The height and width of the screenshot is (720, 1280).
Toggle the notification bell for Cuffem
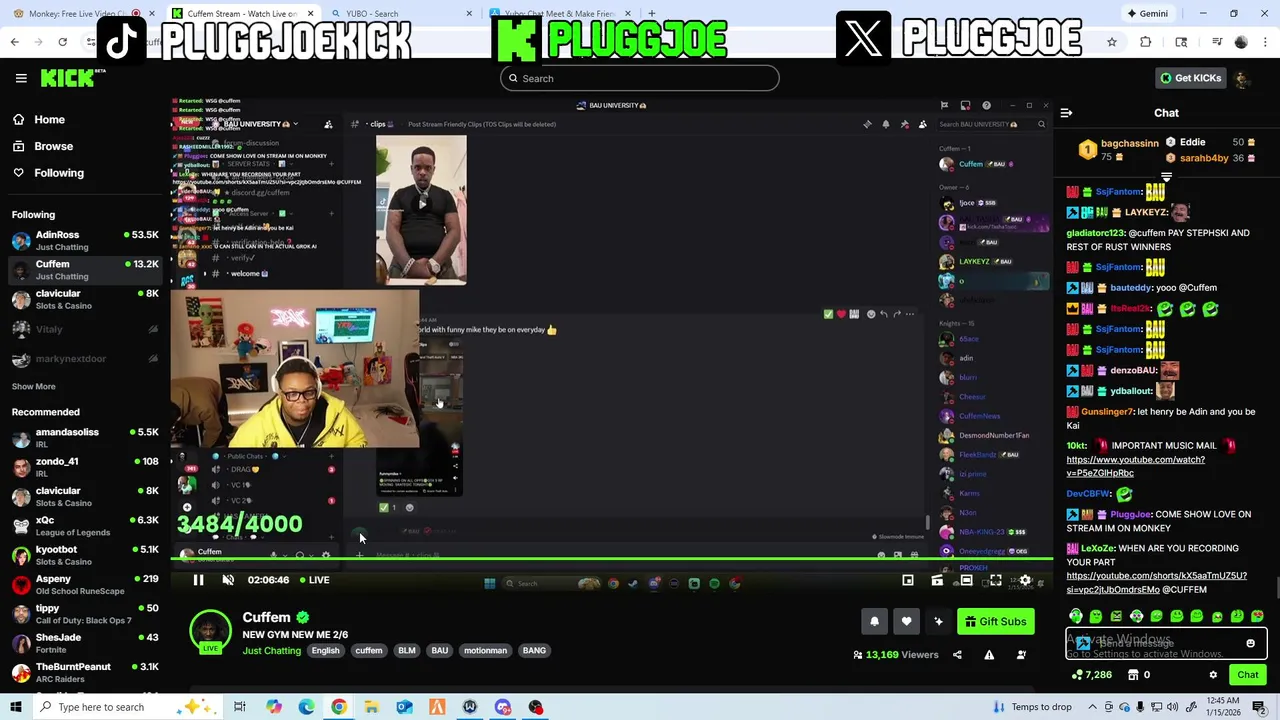click(874, 622)
